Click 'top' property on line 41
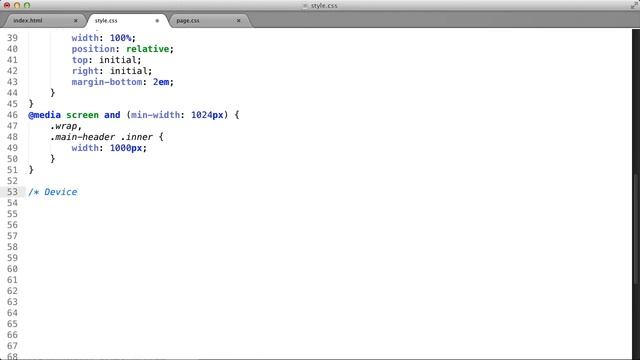640x360 pixels. [80, 60]
